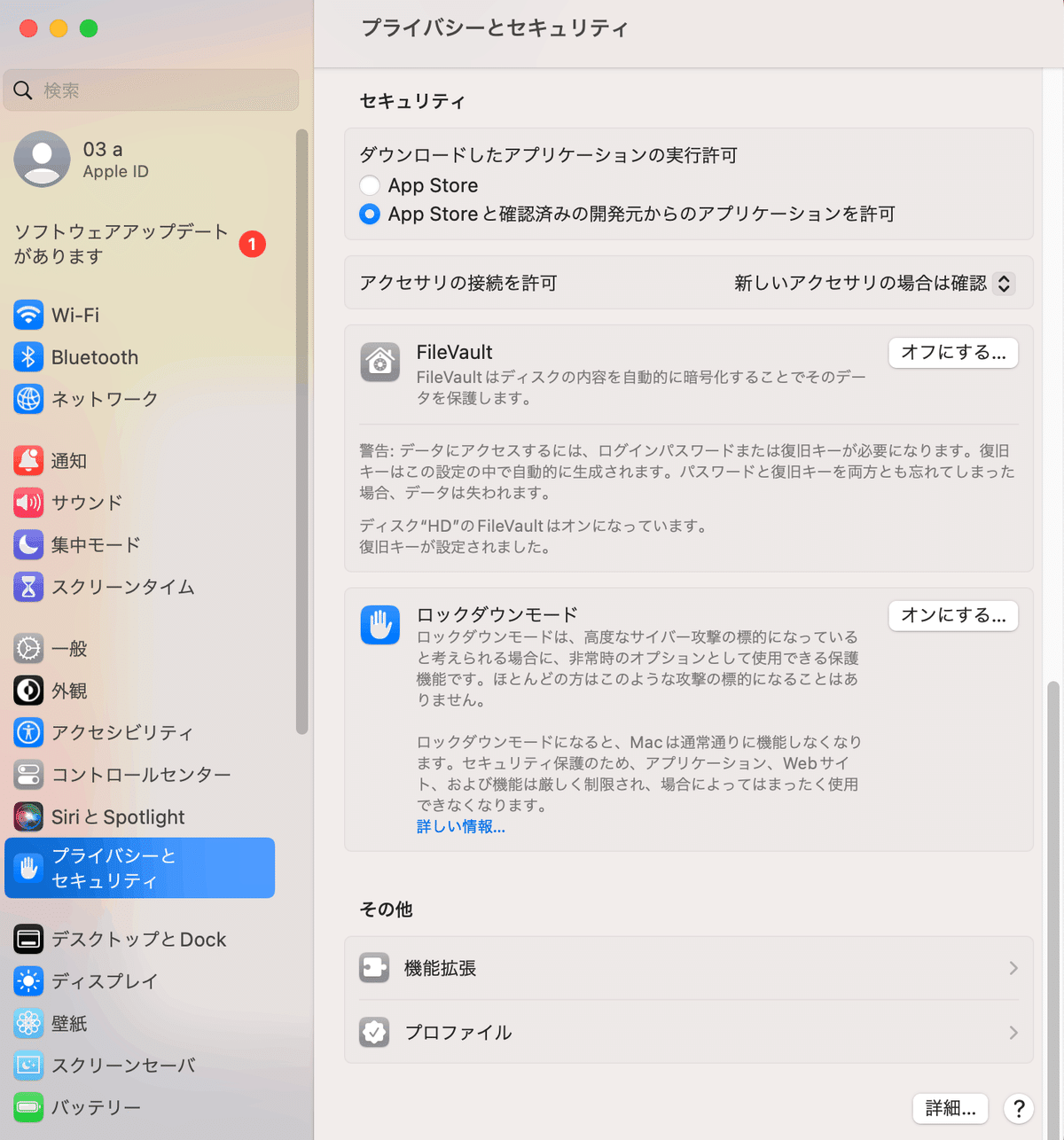Screen dimensions: 1064x1140
Task: Click the セキュリティ section heading
Action: tap(412, 101)
